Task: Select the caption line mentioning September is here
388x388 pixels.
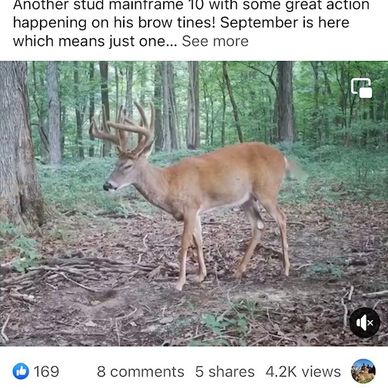Action: click(x=181, y=23)
